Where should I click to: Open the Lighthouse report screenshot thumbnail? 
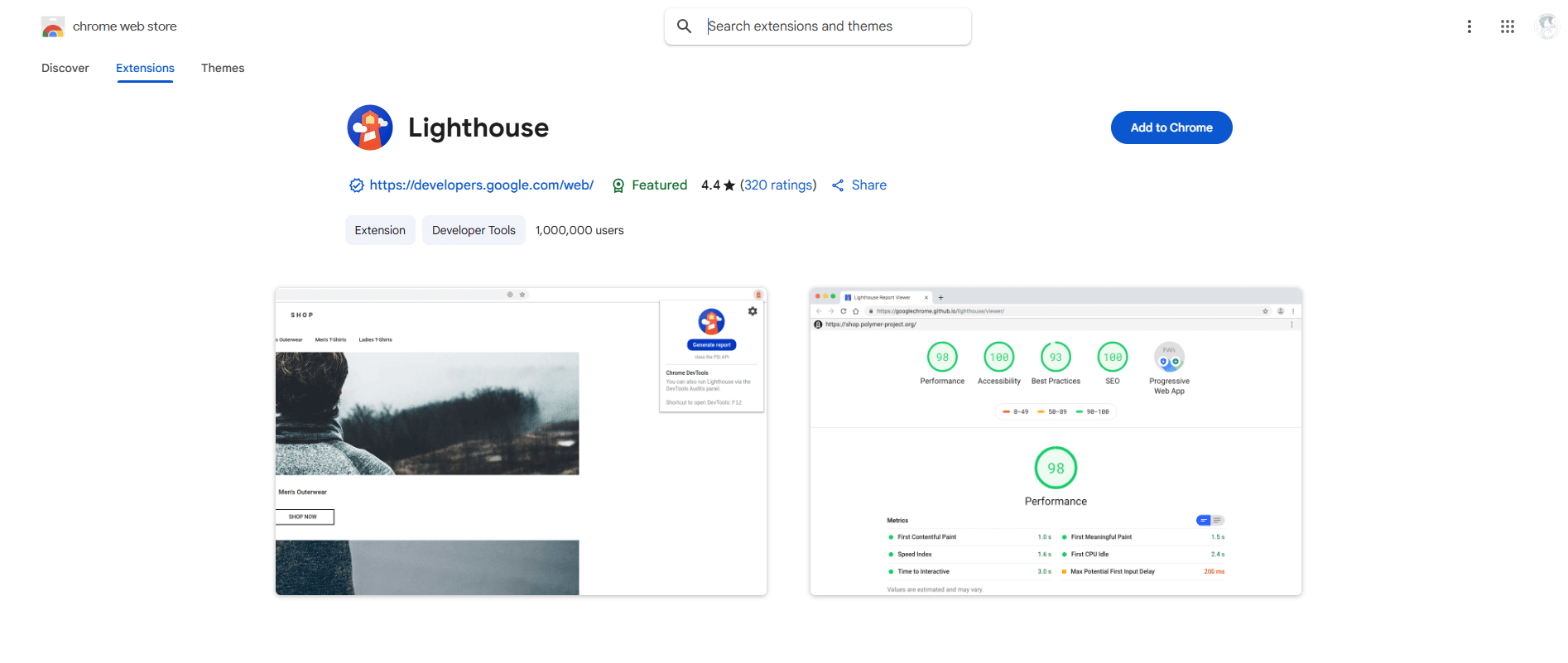click(1056, 441)
